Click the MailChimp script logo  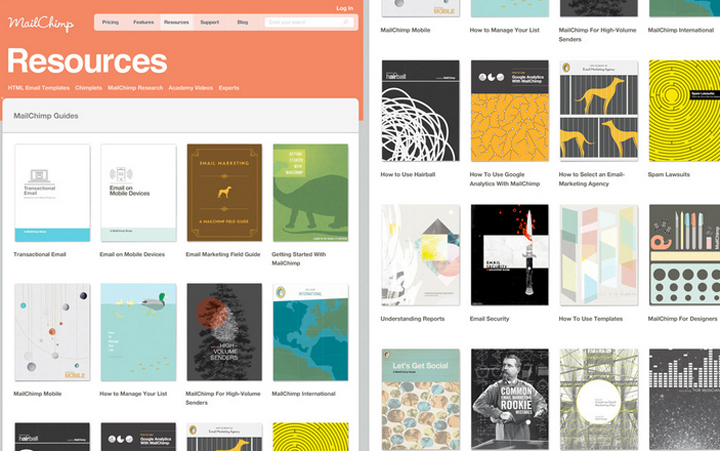(41, 23)
